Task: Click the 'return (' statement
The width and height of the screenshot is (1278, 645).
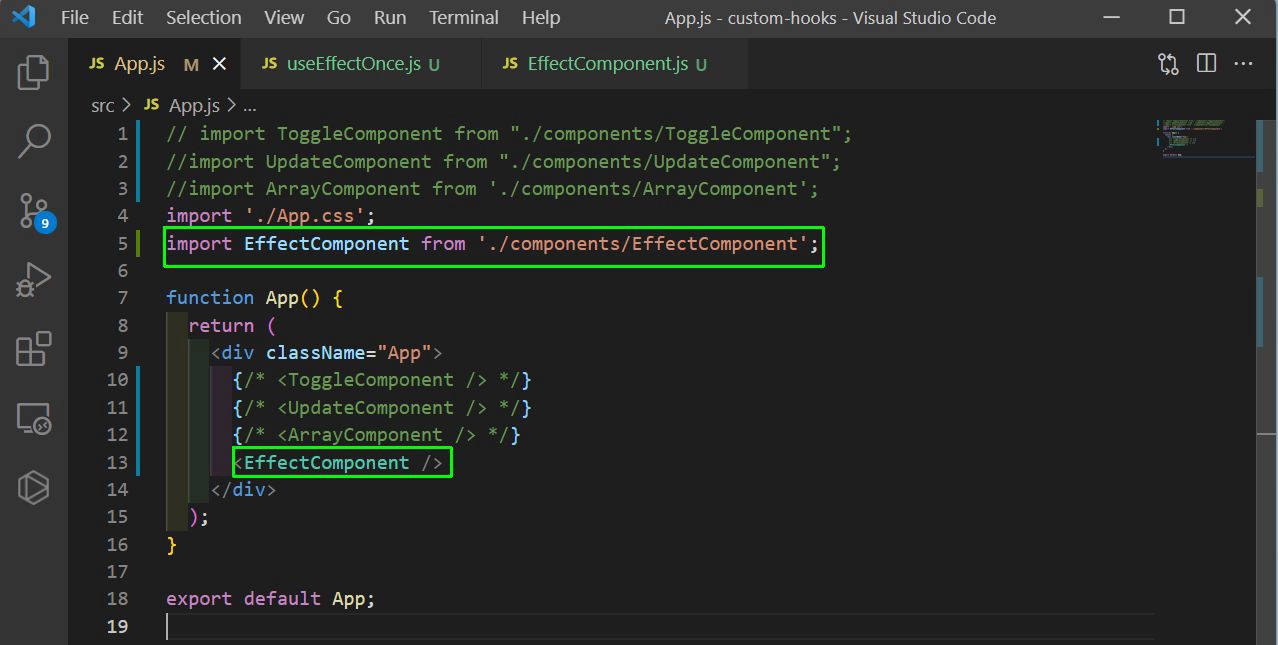Action: click(x=232, y=325)
